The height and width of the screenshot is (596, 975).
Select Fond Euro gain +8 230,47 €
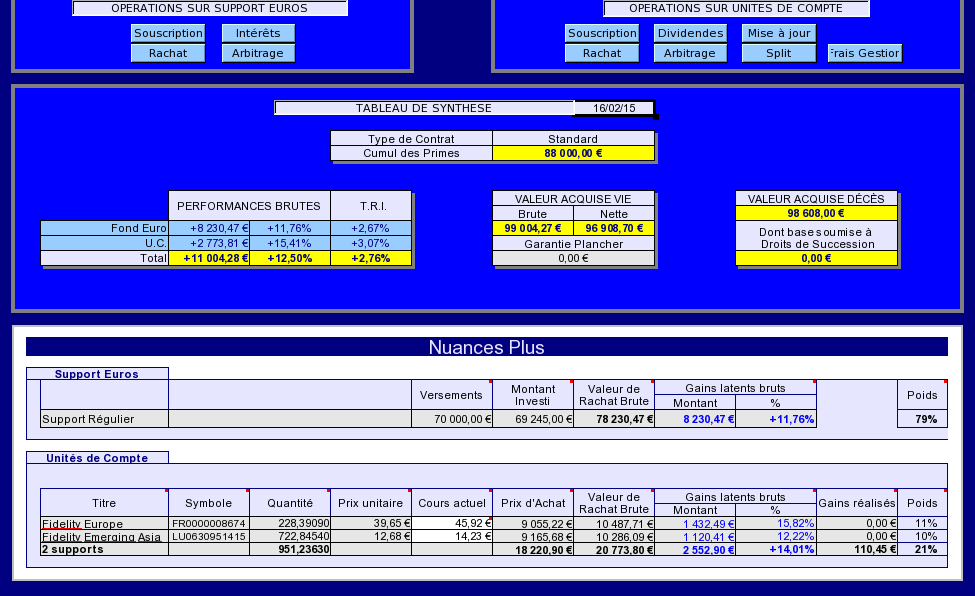[x=209, y=228]
